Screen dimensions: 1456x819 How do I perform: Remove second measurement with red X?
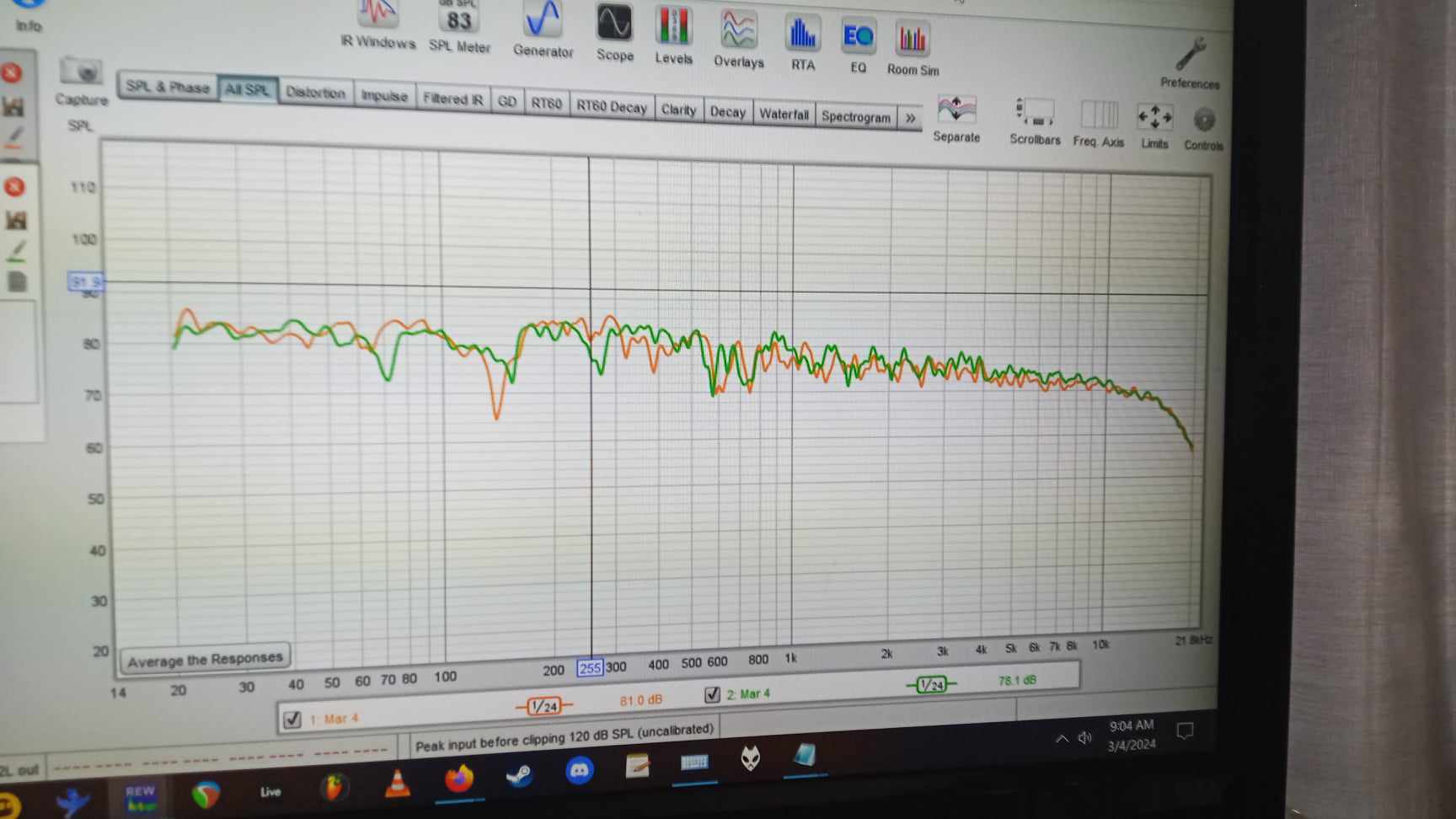[14, 187]
